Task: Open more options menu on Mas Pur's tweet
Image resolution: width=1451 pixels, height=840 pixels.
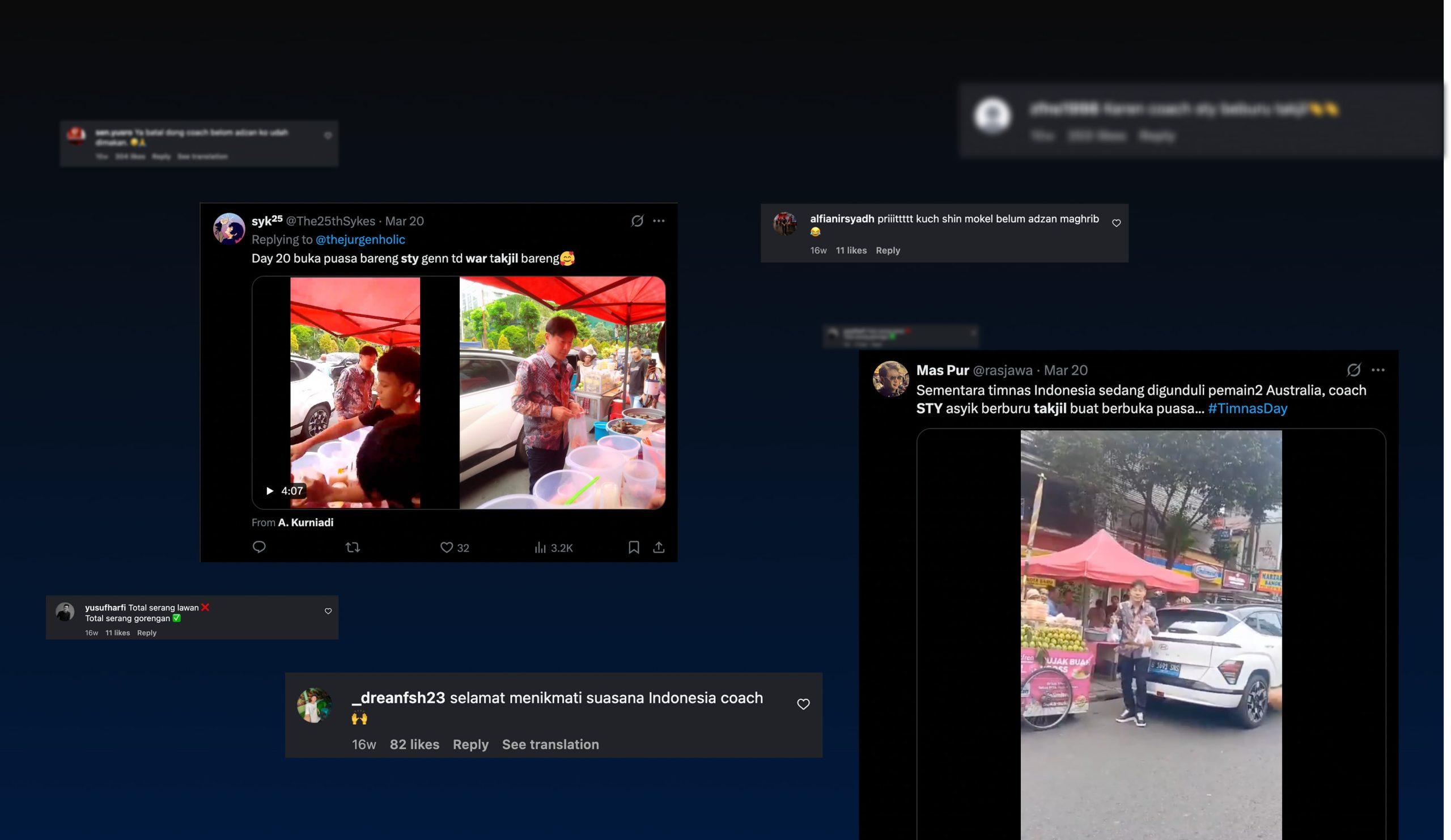Action: (1377, 370)
